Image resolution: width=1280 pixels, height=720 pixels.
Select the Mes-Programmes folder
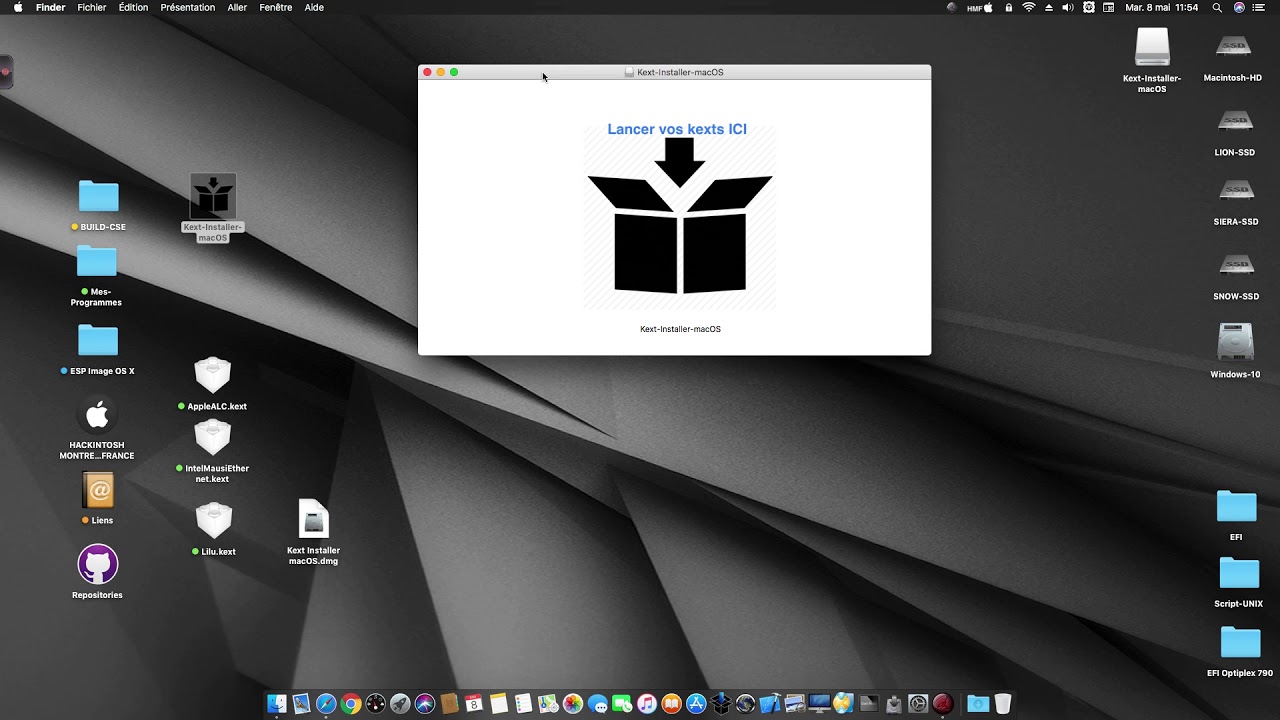96,262
